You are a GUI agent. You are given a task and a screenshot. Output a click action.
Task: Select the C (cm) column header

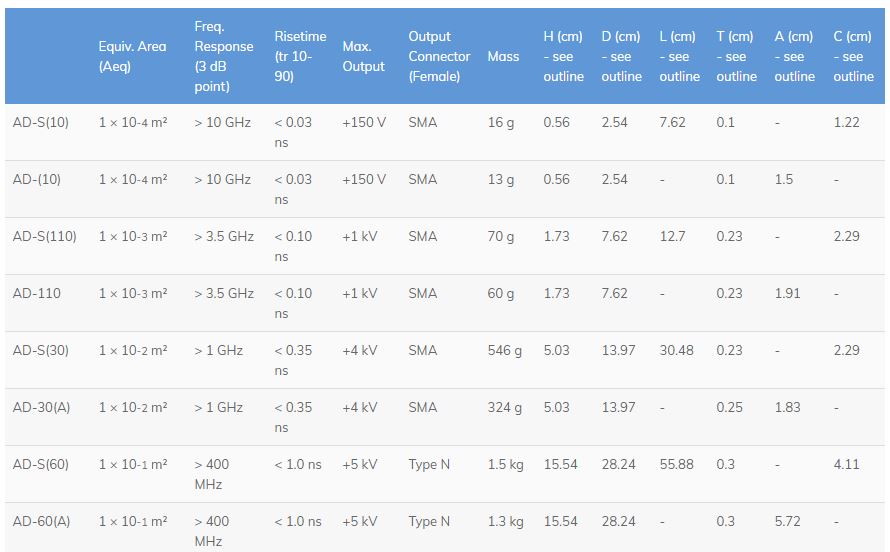pos(853,56)
